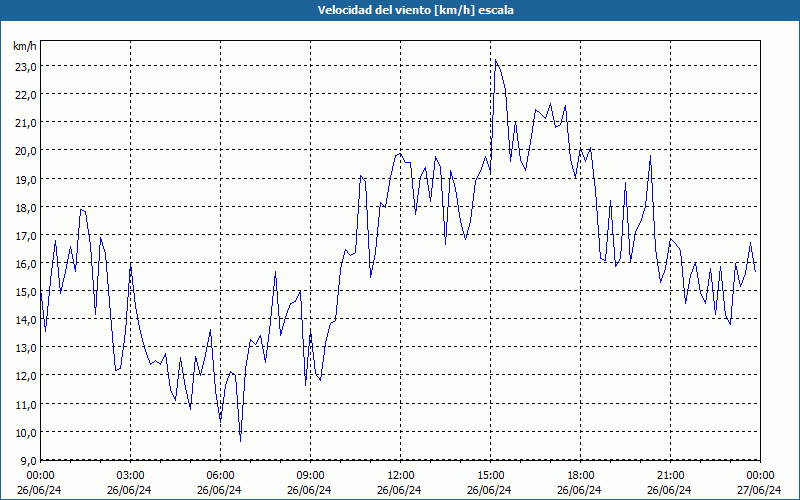Click the '15,0' y-axis label
The height and width of the screenshot is (500, 800).
[x=26, y=292]
